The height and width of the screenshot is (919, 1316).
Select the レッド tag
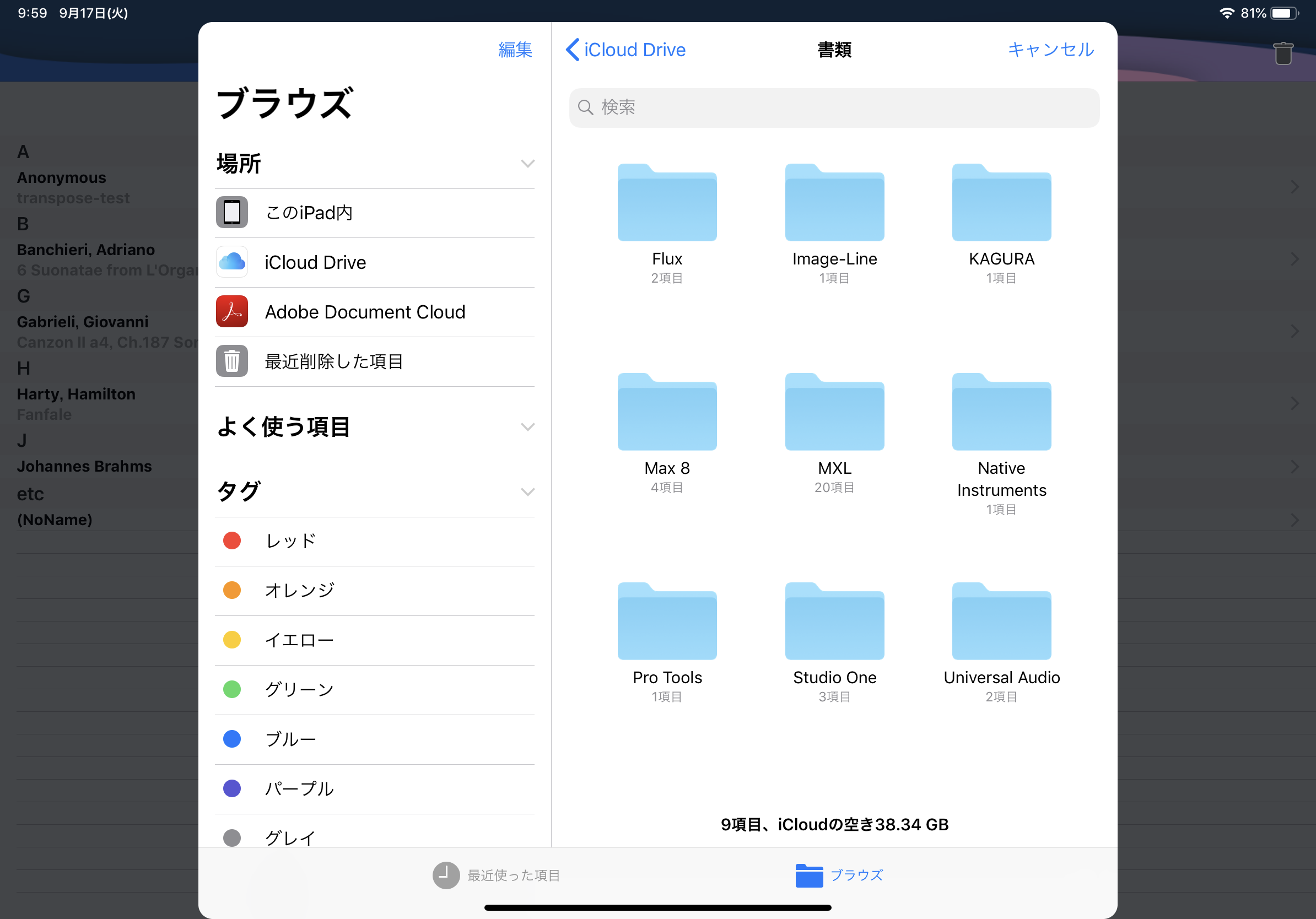tap(374, 541)
